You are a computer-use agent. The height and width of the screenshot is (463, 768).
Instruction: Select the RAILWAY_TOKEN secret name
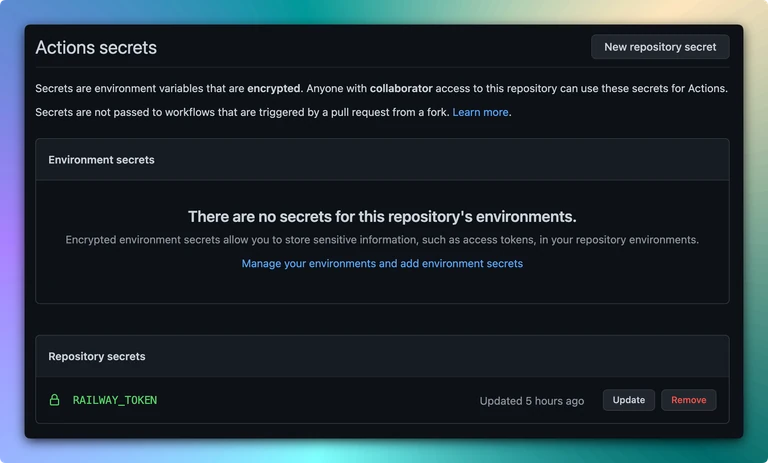[115, 400]
